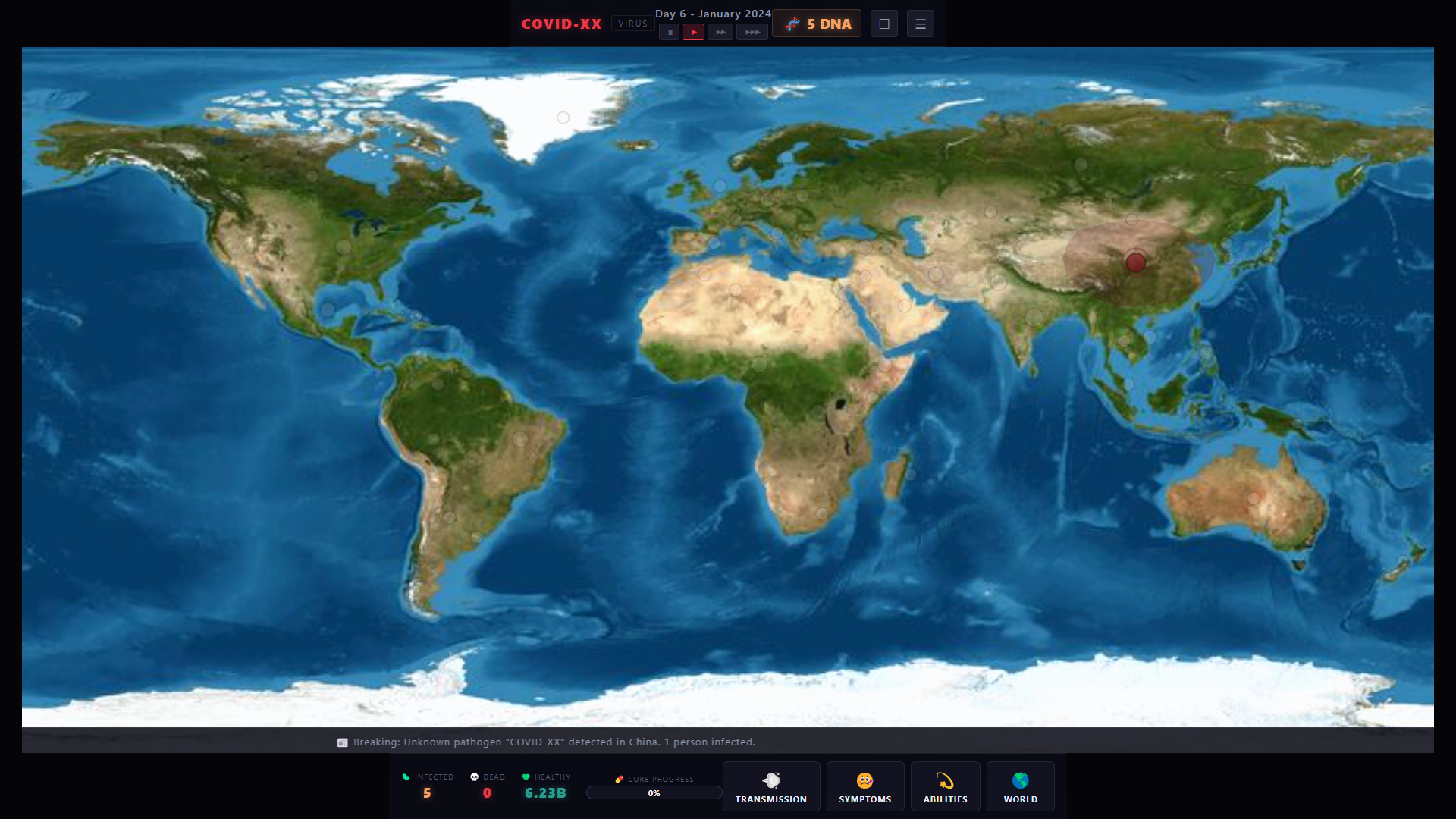Pause the game simulation

click(x=669, y=33)
